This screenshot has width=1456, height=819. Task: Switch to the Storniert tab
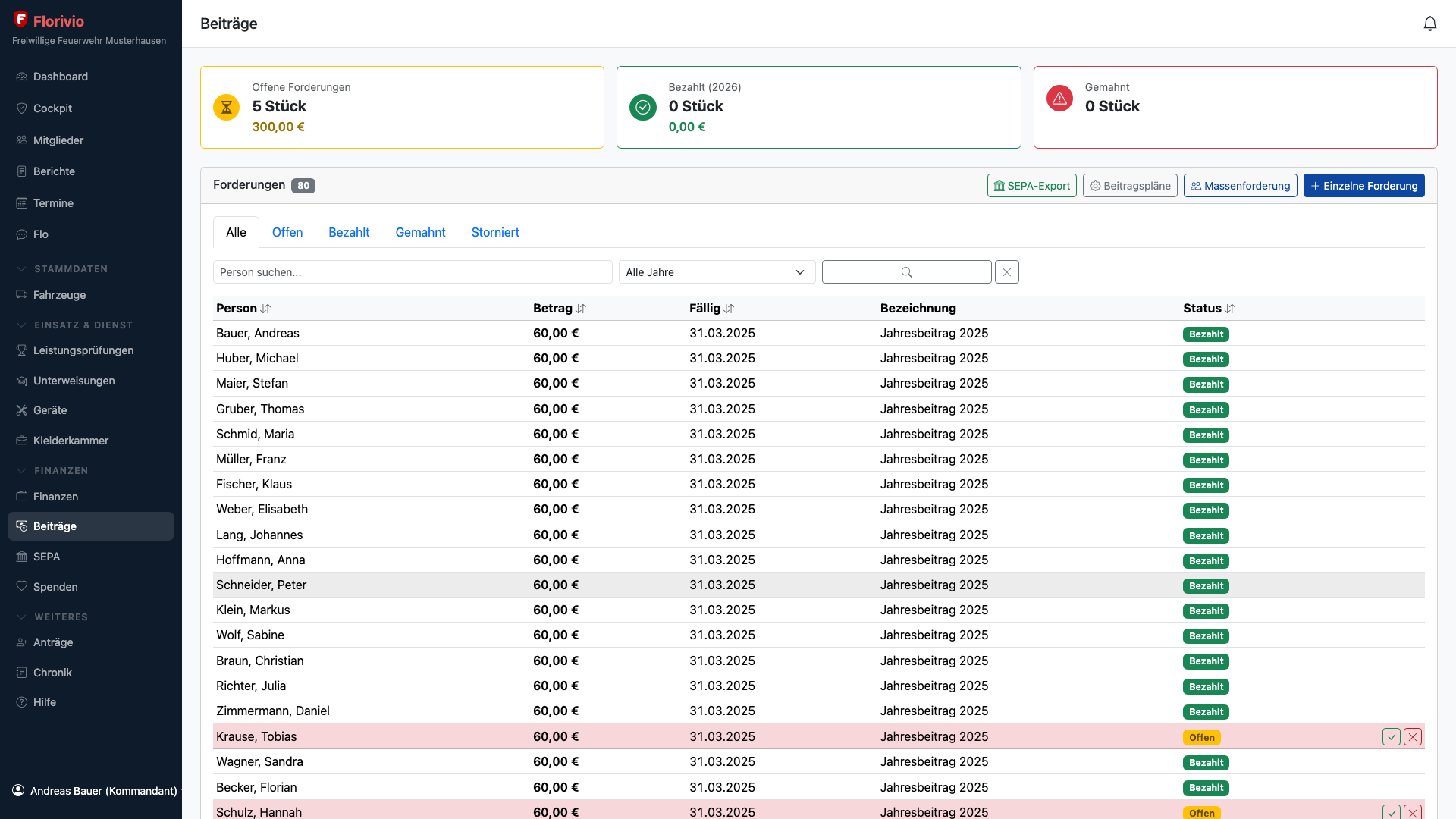click(x=495, y=232)
